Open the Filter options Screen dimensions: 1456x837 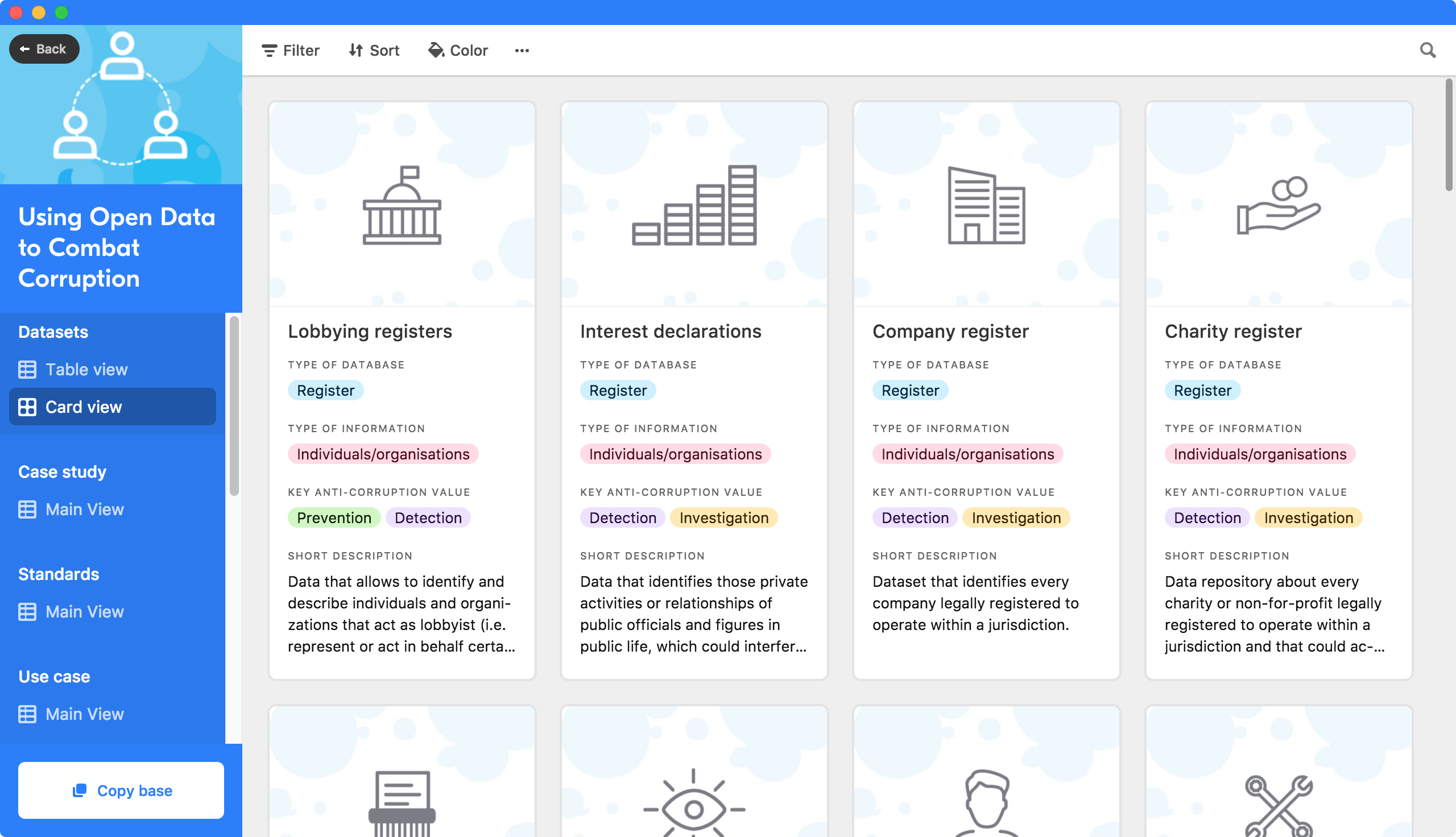coord(290,51)
